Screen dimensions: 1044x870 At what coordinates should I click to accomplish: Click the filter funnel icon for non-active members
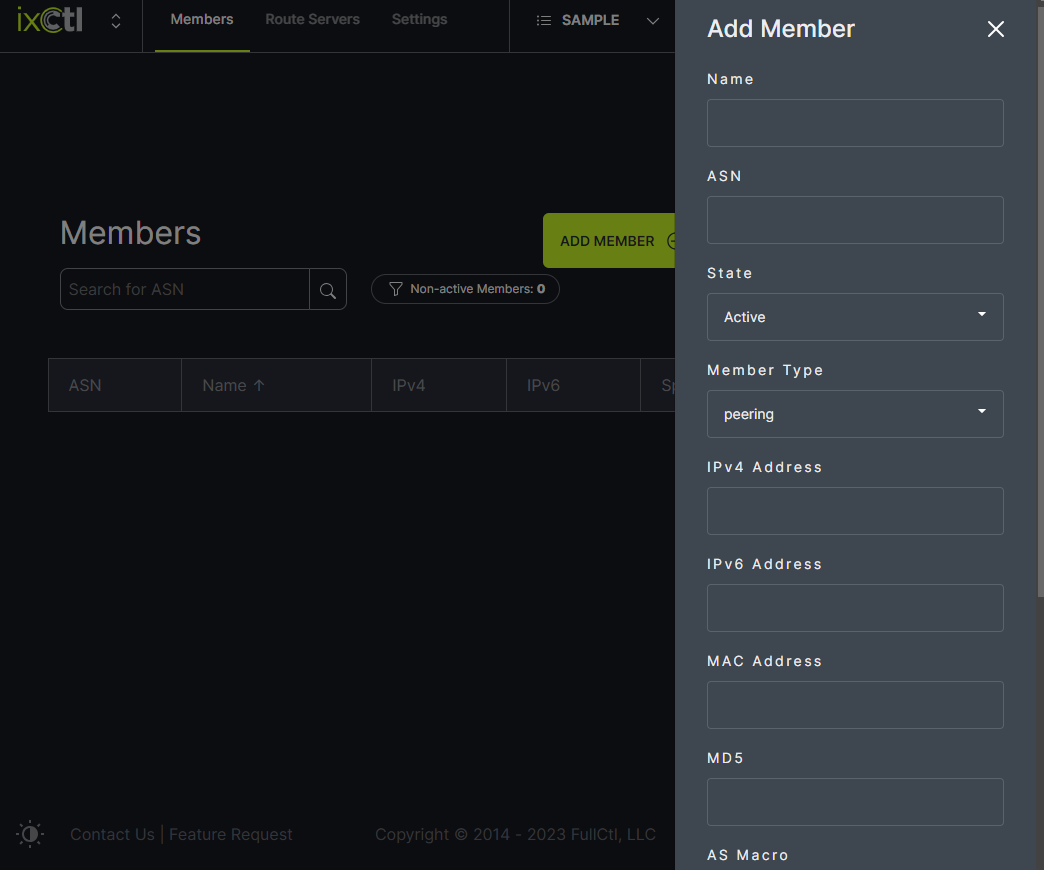tap(396, 289)
